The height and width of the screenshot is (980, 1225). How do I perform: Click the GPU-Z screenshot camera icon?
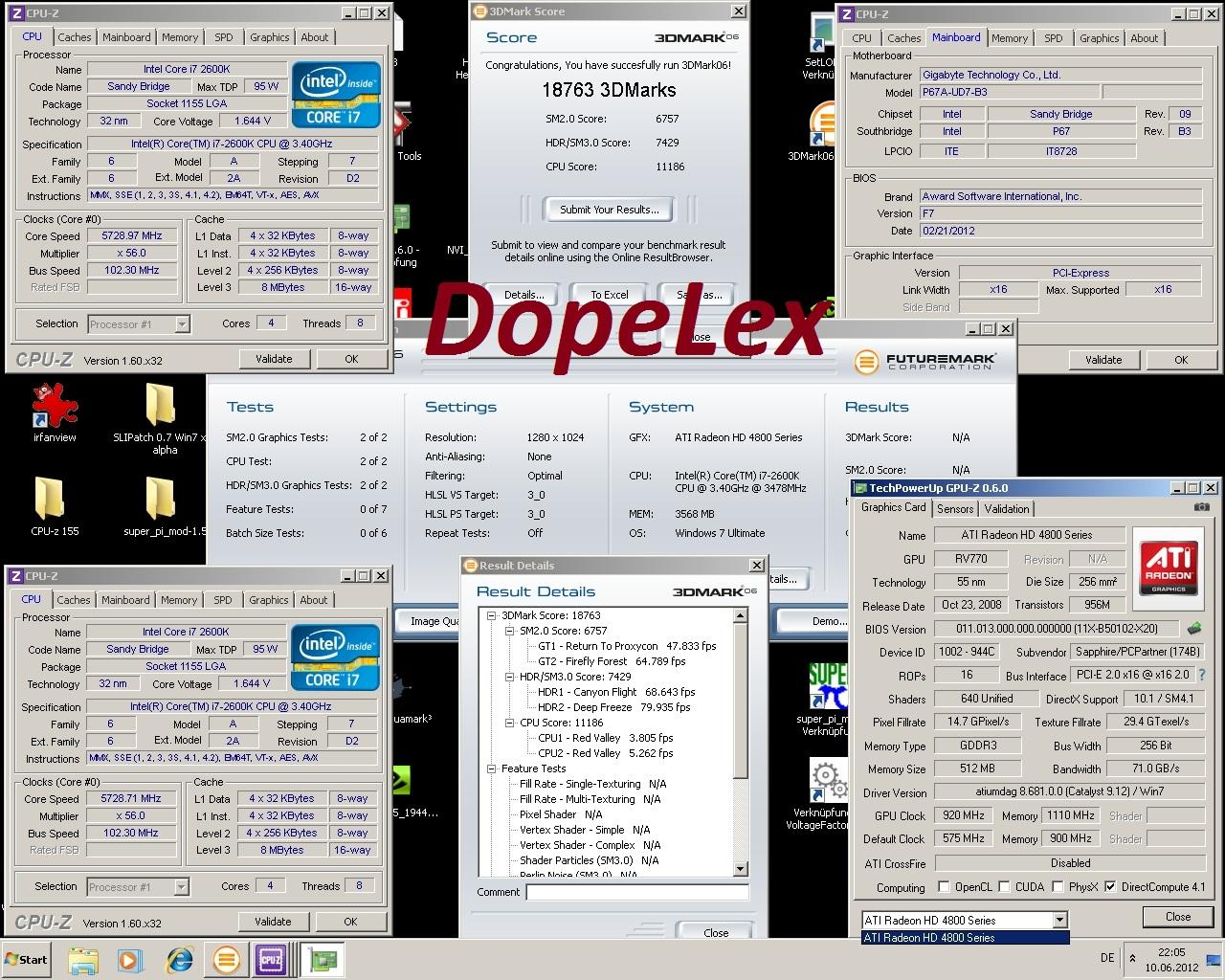1201,507
